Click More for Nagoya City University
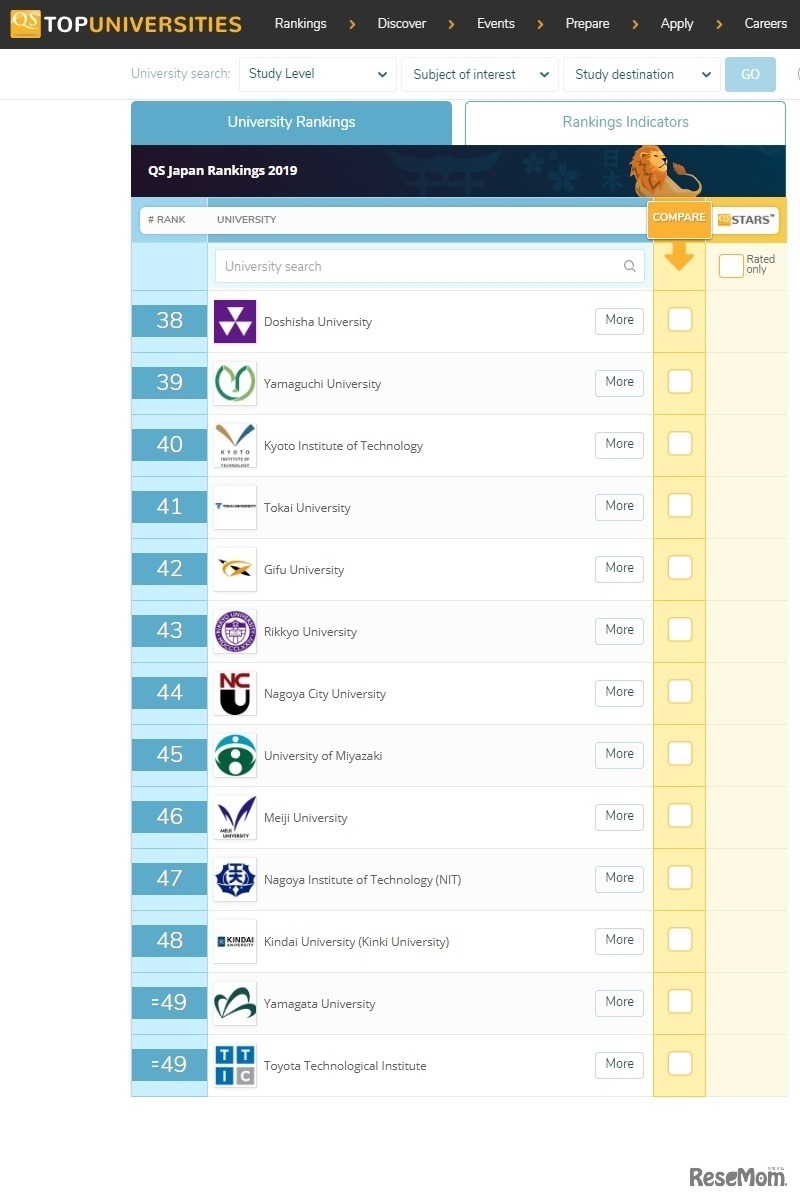Viewport: 800px width, 1200px height. [619, 692]
